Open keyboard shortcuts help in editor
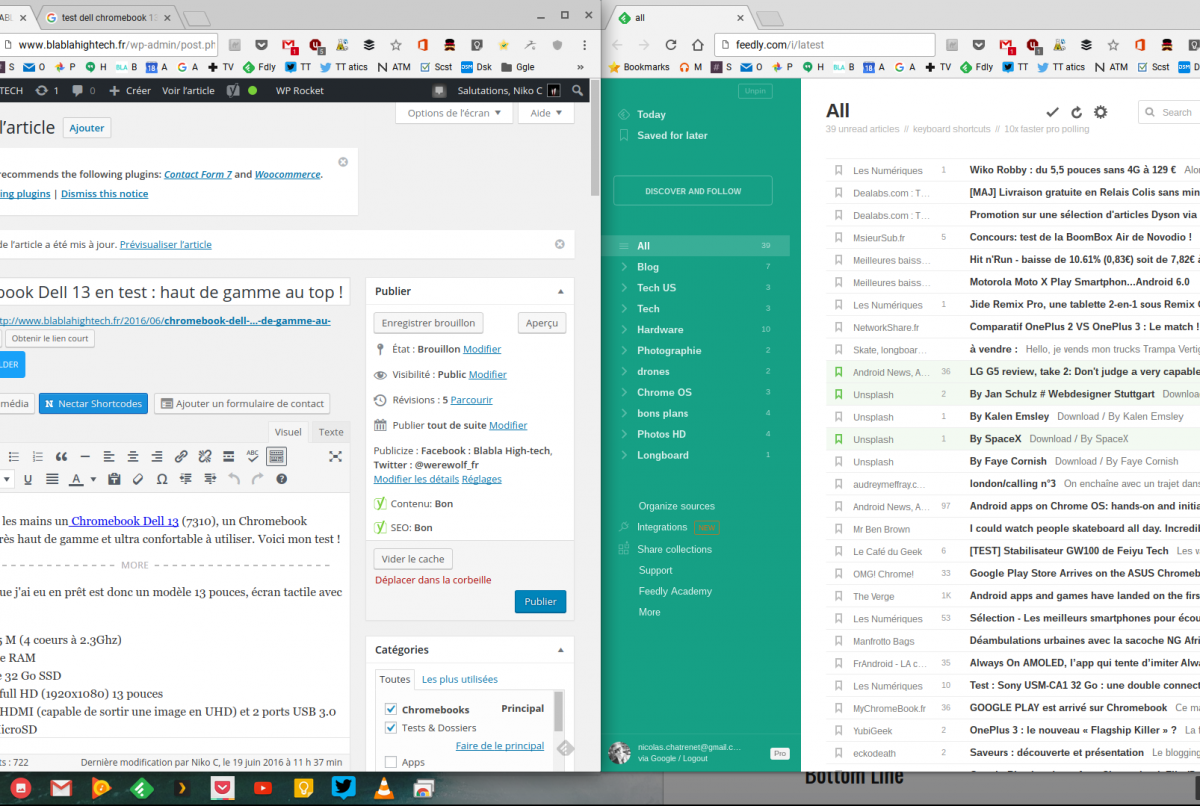This screenshot has width=1200, height=806. [x=282, y=479]
